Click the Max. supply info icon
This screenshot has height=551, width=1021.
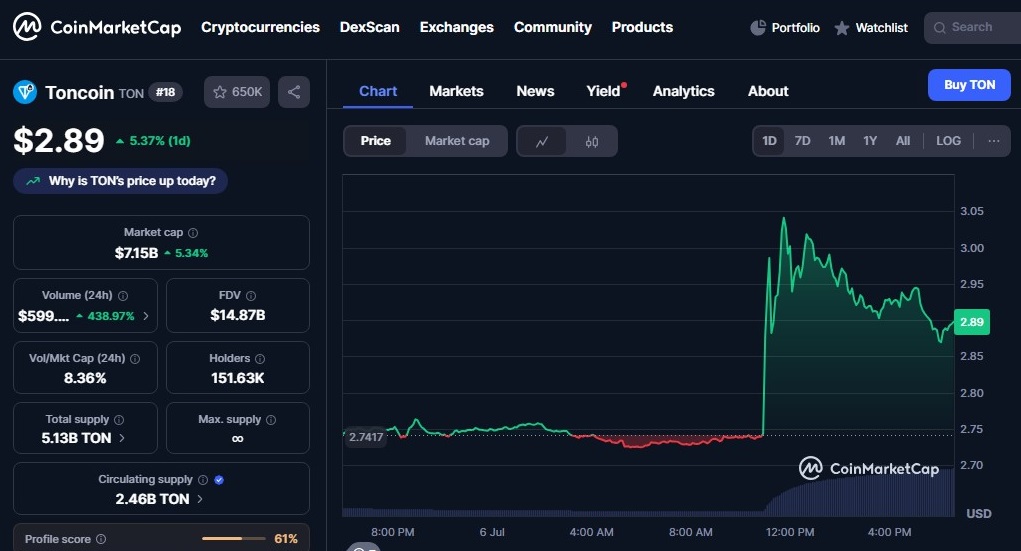(271, 420)
